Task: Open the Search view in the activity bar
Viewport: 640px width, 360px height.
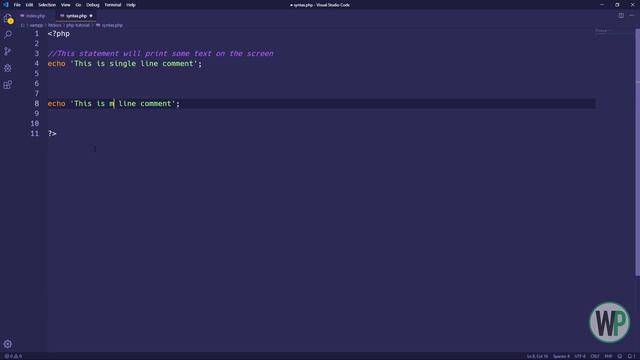Action: pos(8,34)
